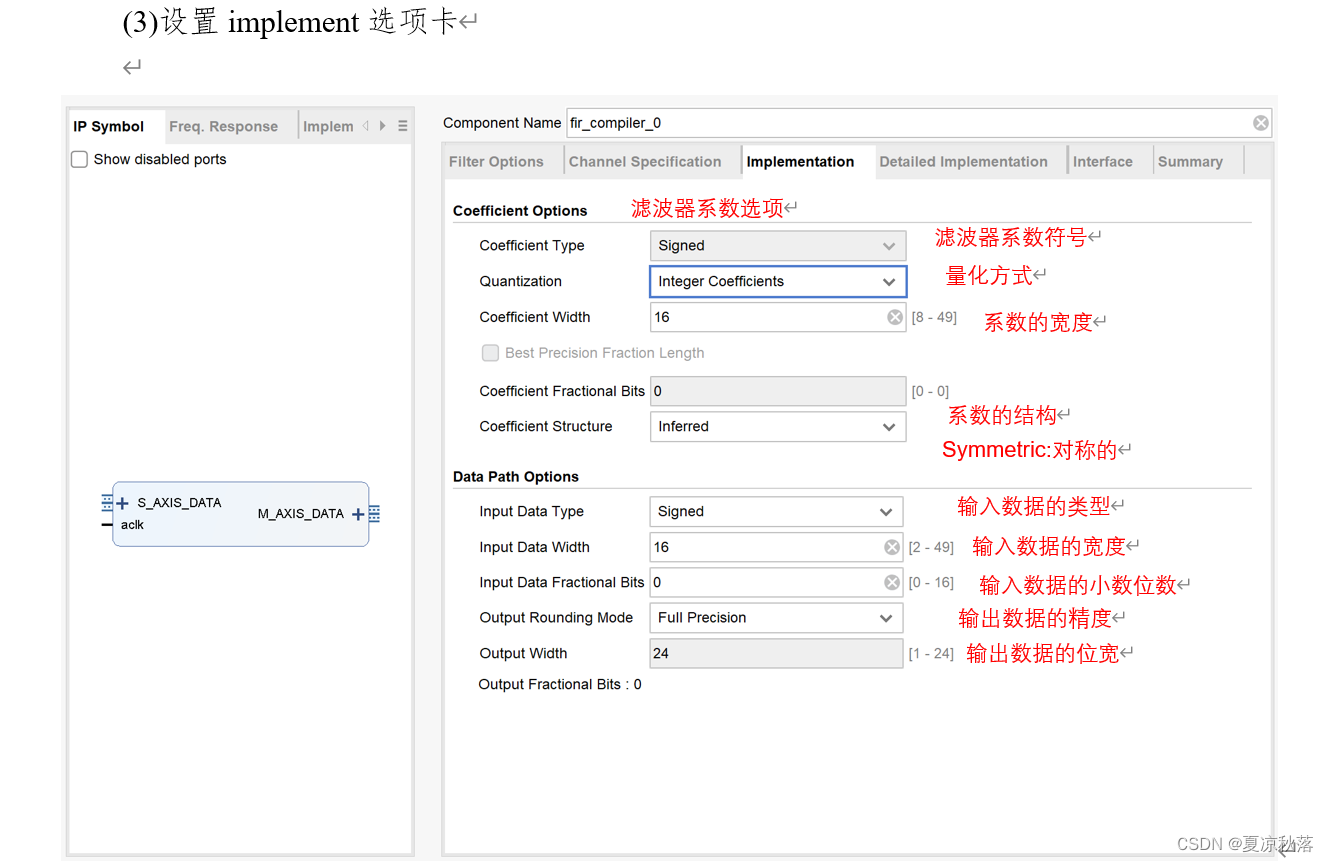Screen dimensions: 1329x862
Task: Clear the Input Data Fractional Bits value
Action: [x=892, y=582]
